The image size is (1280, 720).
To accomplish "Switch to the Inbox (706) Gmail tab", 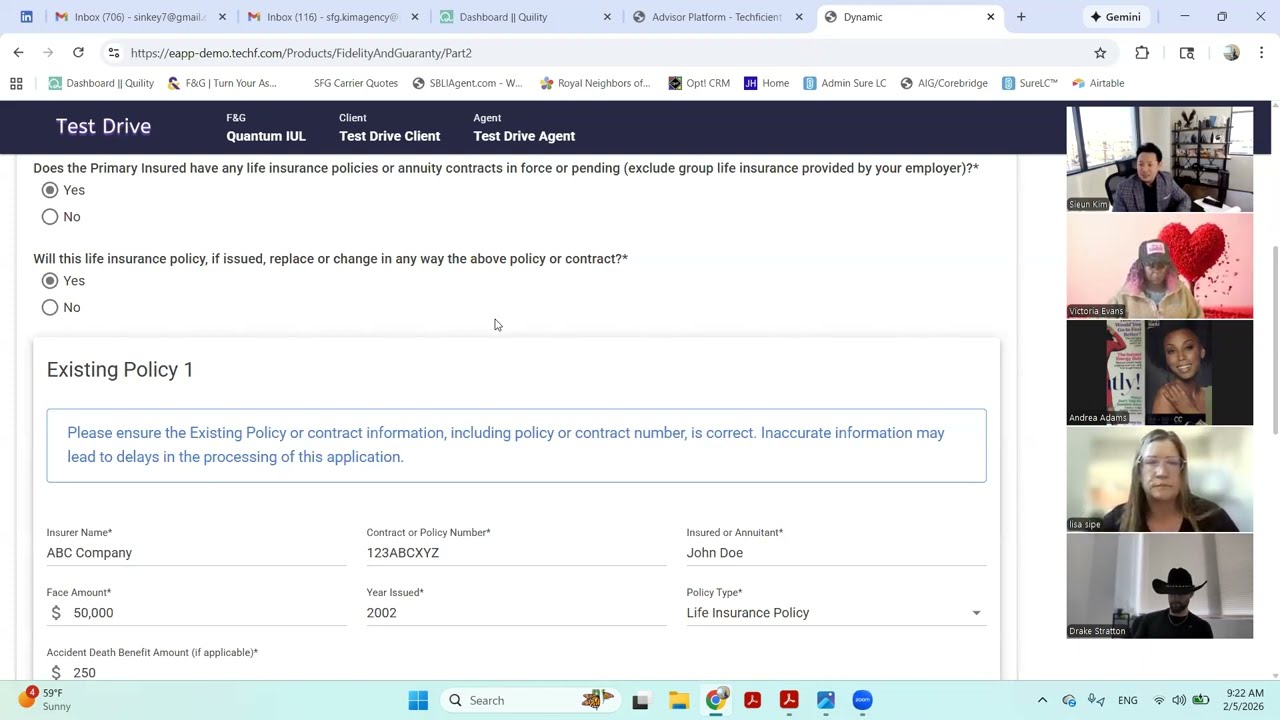I will point(140,17).
